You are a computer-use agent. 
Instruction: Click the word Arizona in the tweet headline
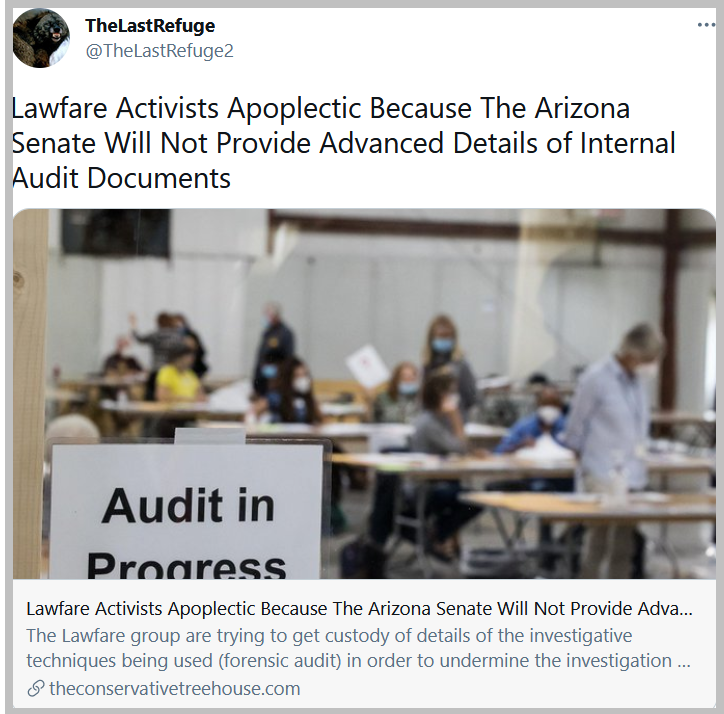tap(582, 108)
